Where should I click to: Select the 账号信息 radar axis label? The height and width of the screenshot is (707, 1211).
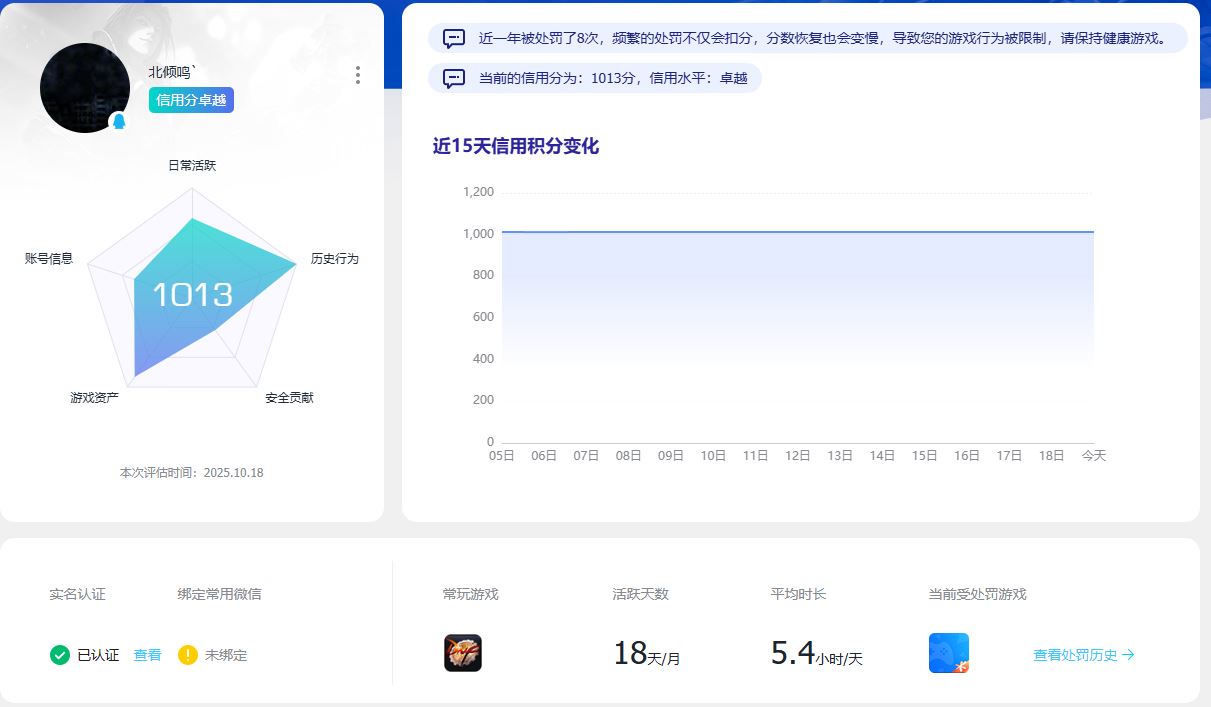point(49,258)
